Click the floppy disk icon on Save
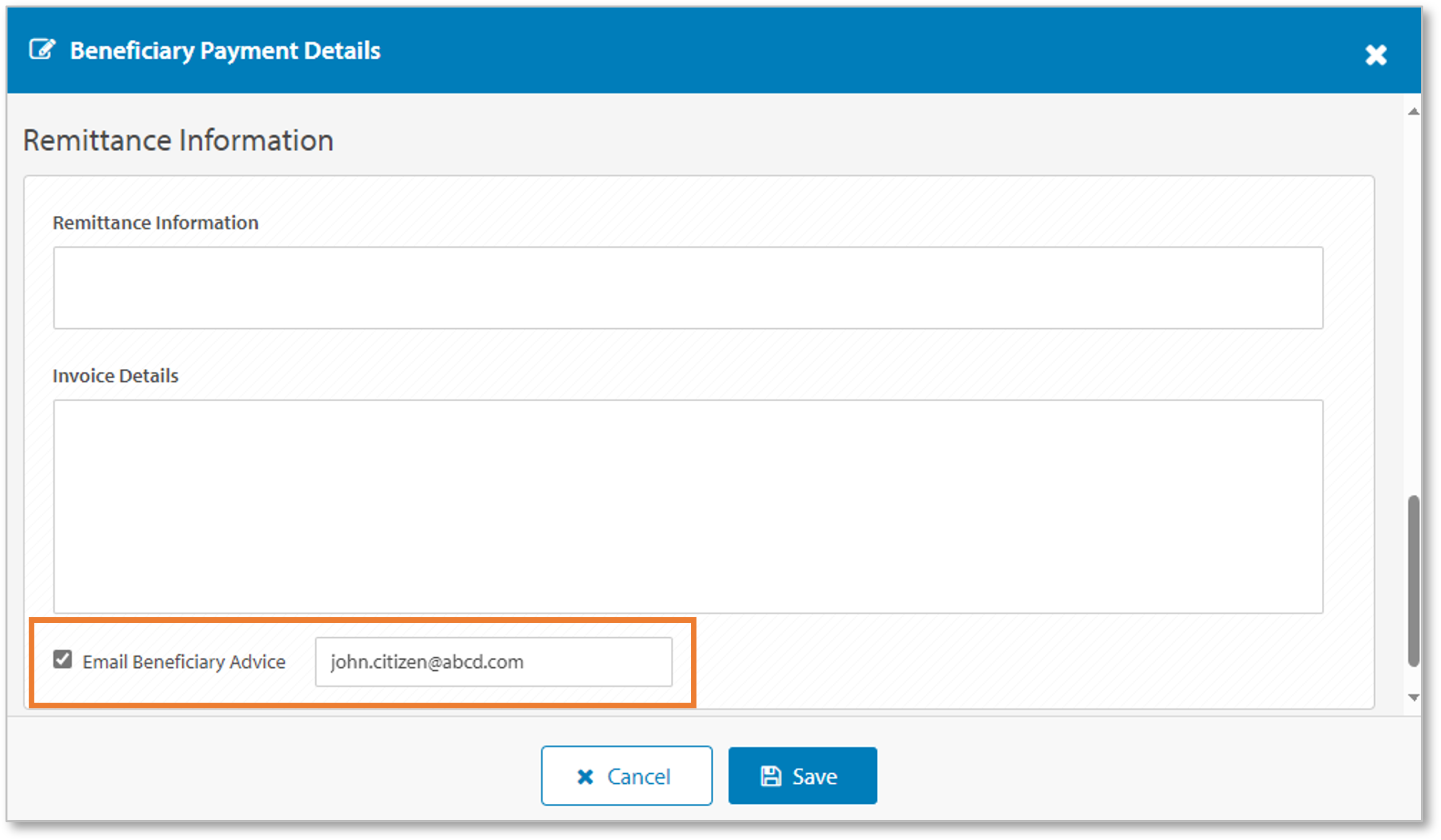1441x840 pixels. pos(771,776)
